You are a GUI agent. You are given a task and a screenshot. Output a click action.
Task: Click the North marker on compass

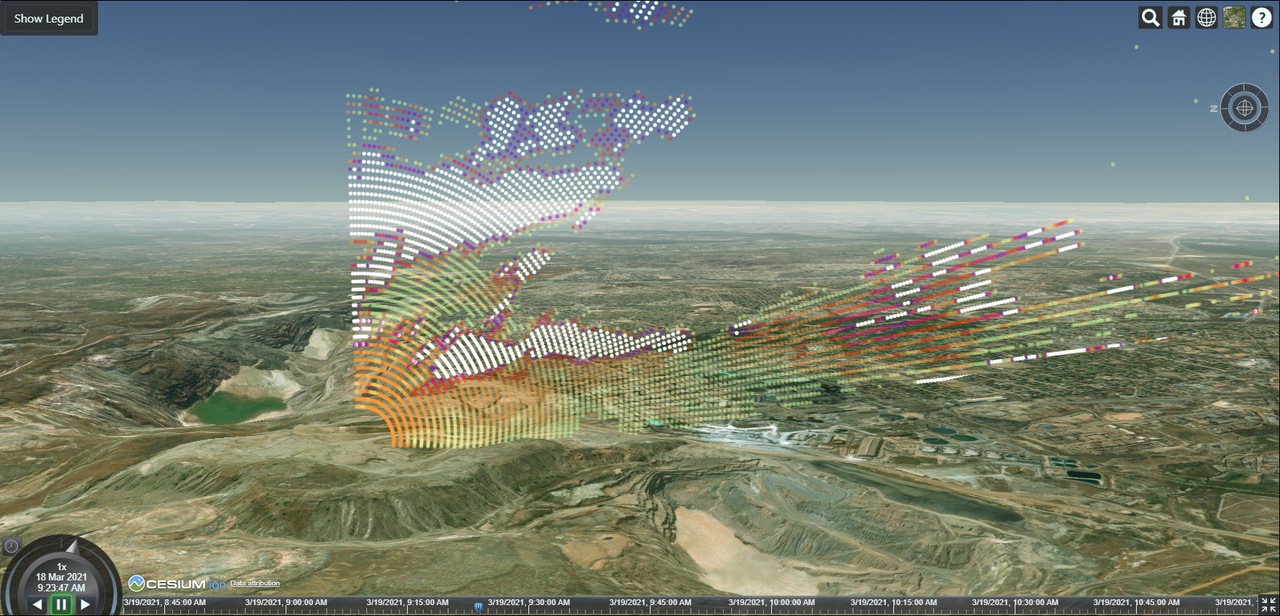[1213, 108]
